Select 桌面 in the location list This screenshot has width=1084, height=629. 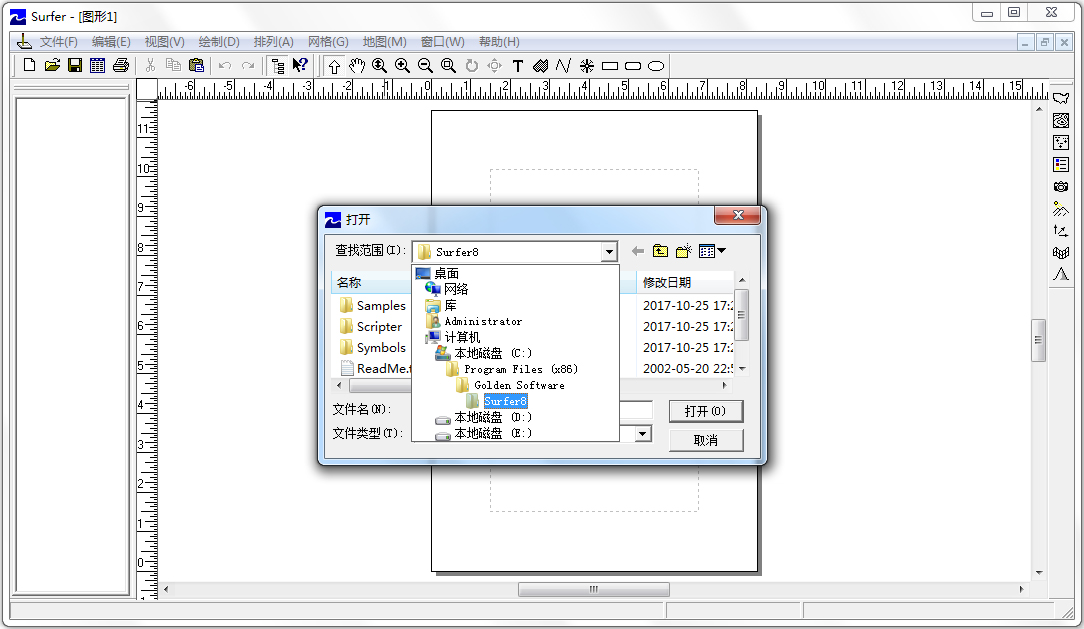(x=447, y=273)
